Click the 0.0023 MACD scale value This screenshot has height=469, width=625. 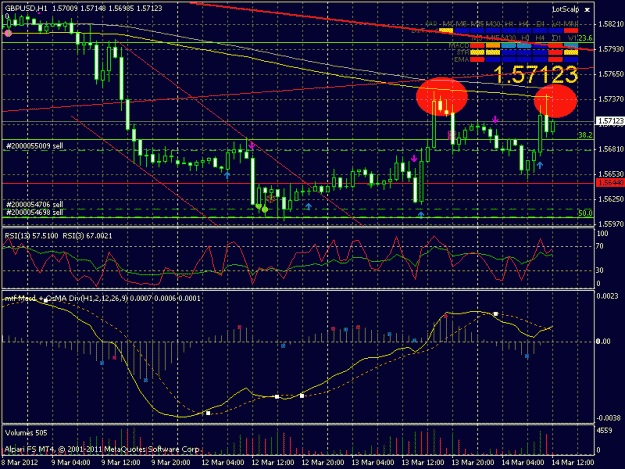click(x=607, y=296)
